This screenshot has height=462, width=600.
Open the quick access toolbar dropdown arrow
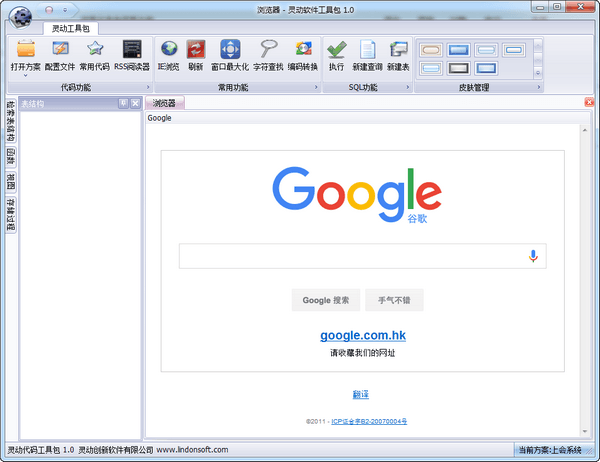click(65, 10)
